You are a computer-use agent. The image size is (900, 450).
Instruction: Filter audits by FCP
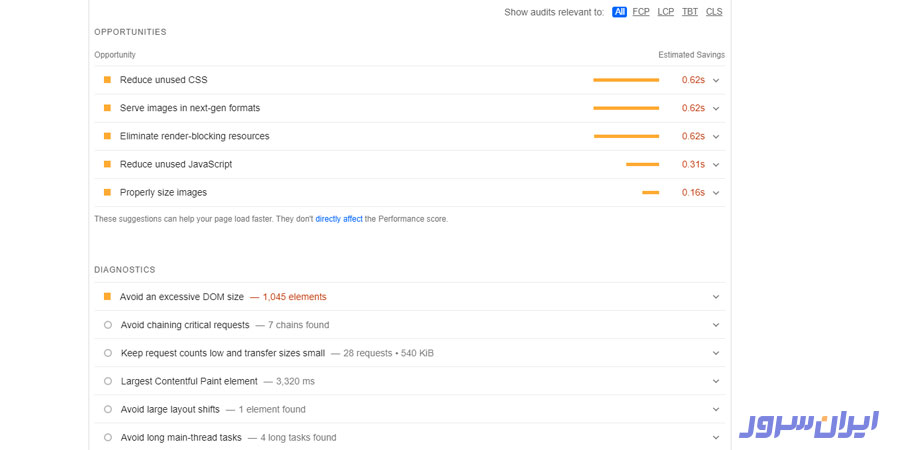[x=641, y=12]
